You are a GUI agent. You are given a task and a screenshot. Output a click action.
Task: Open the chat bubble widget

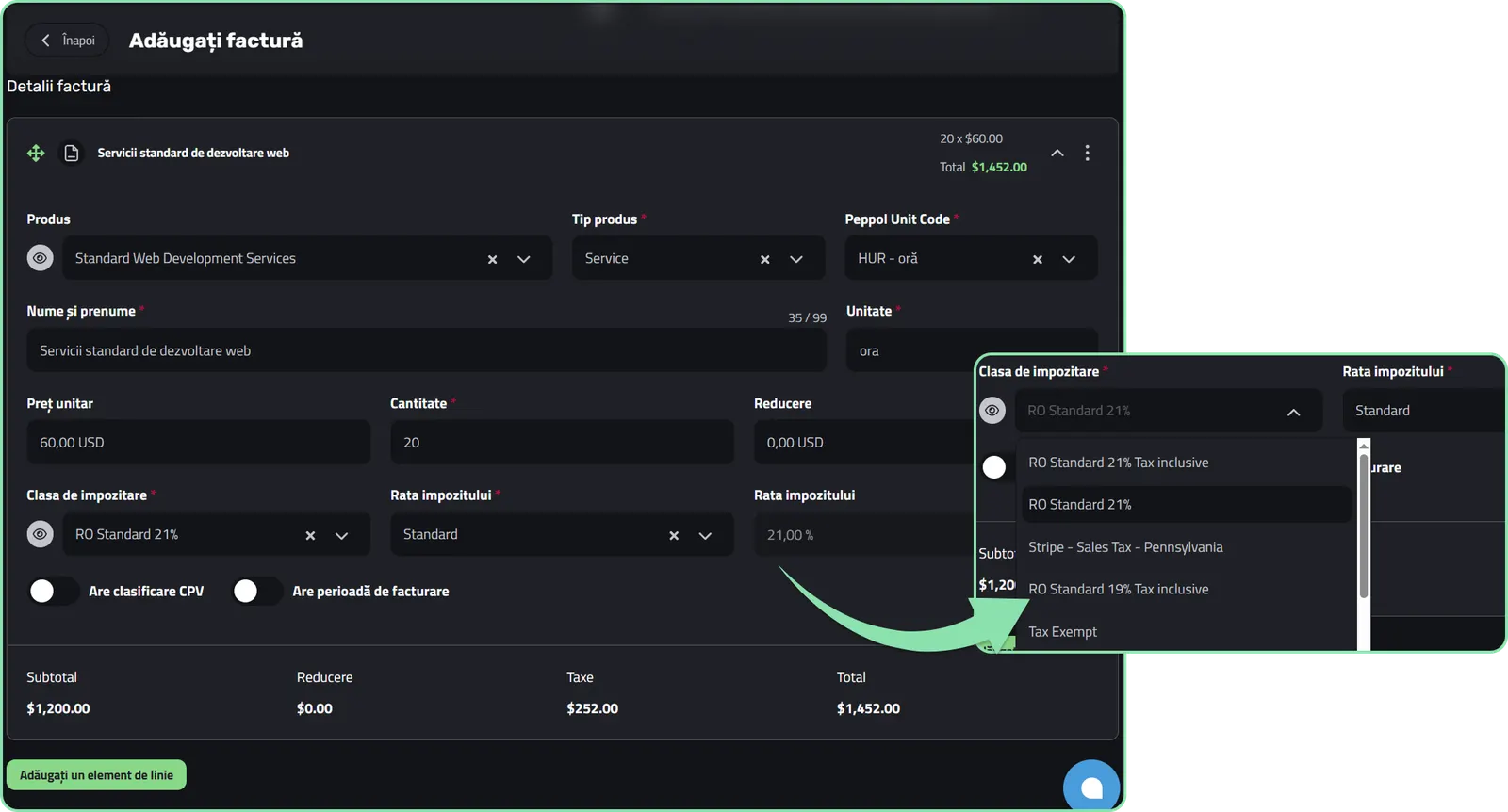coord(1091,787)
